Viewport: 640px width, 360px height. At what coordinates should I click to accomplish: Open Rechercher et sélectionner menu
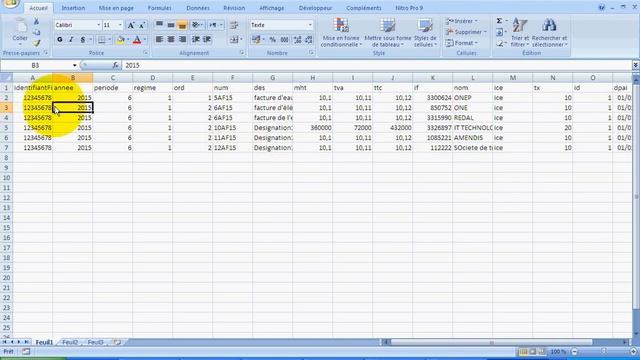[549, 33]
